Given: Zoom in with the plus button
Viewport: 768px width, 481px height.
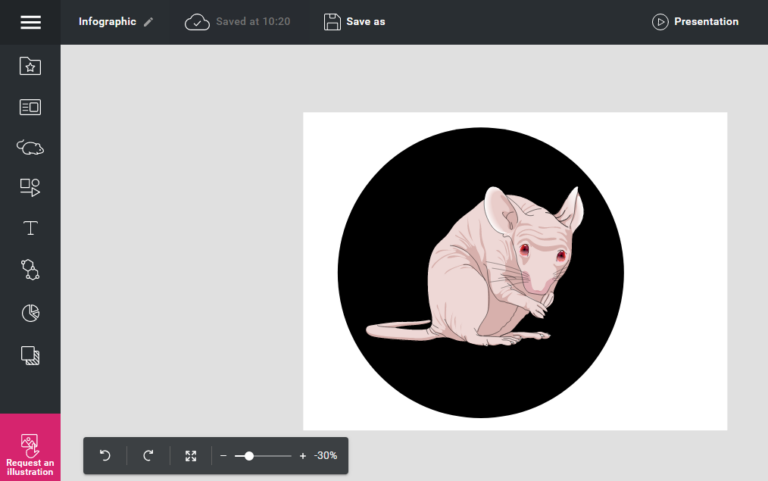Looking at the screenshot, I should click(x=303, y=456).
